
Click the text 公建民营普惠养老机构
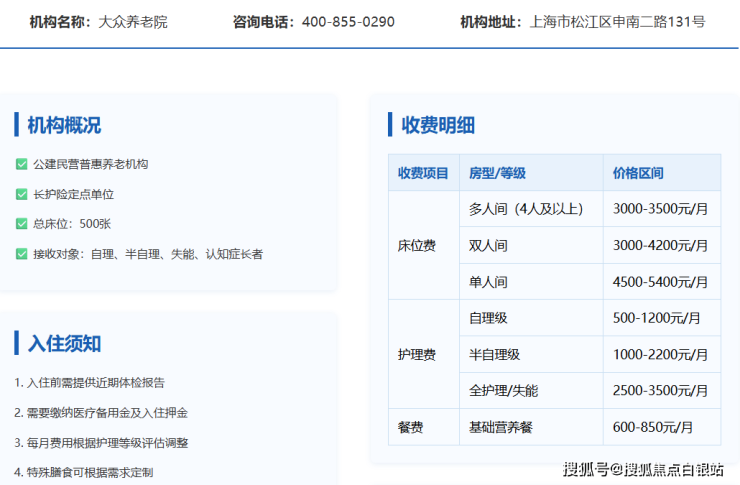pyautogui.click(x=91, y=164)
